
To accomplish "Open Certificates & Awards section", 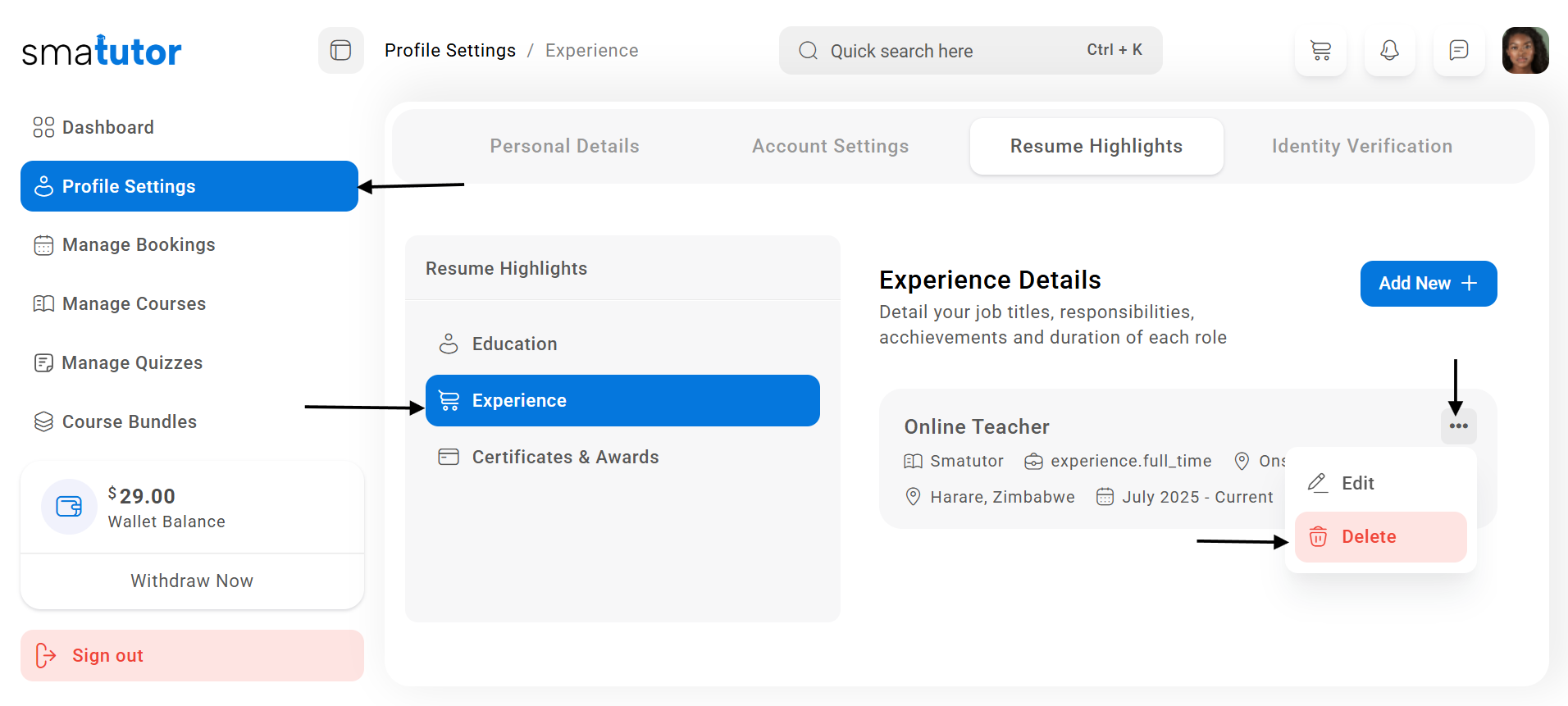I will tap(565, 458).
